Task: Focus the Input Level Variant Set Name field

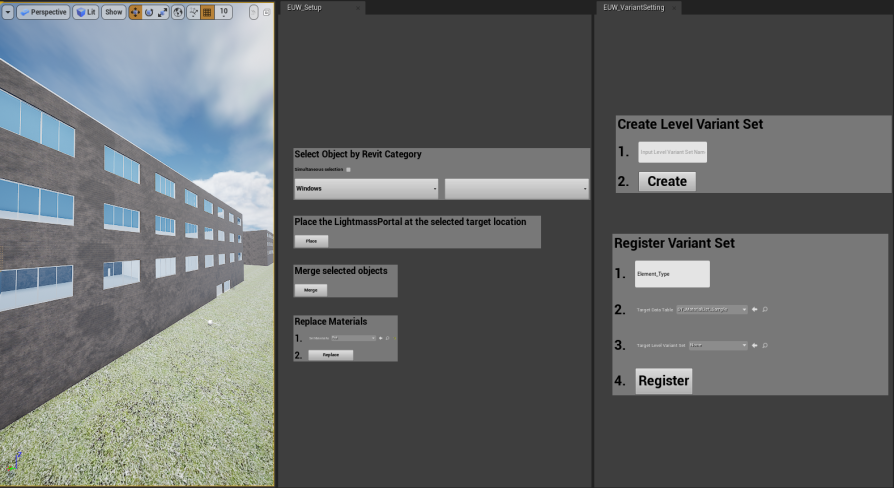Action: tap(673, 152)
